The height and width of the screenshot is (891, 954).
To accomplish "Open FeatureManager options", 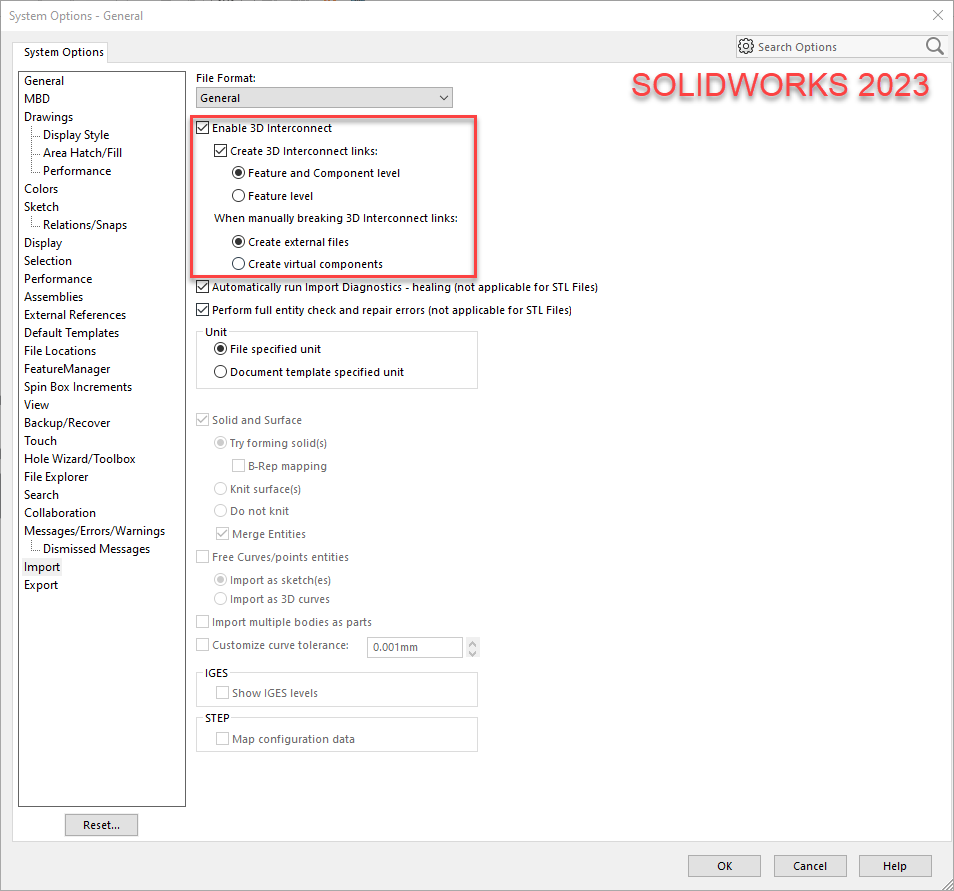I will pyautogui.click(x=68, y=369).
